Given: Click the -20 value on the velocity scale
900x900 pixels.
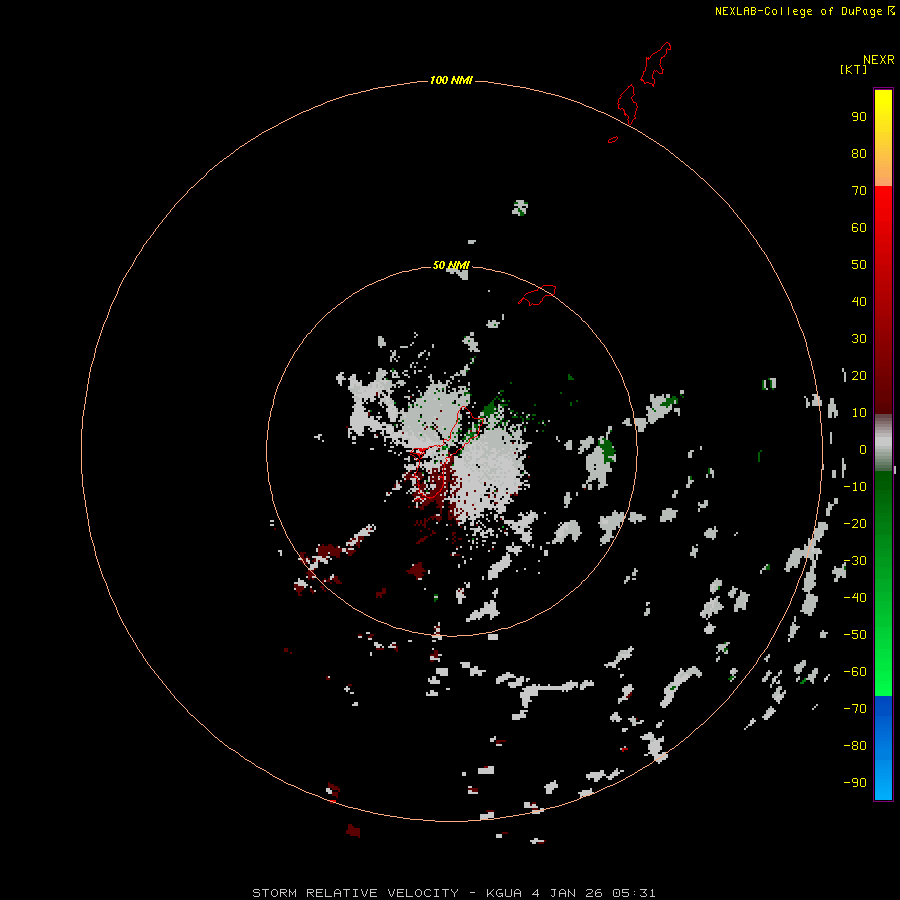Looking at the screenshot, I should [x=855, y=523].
